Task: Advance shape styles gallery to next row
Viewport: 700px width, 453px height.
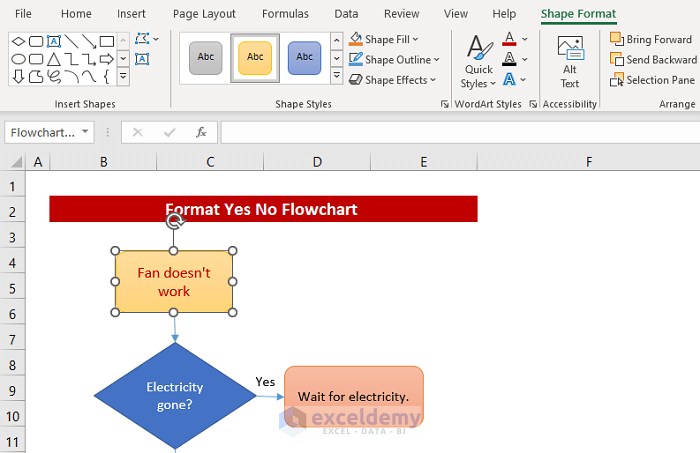Action: (x=337, y=58)
